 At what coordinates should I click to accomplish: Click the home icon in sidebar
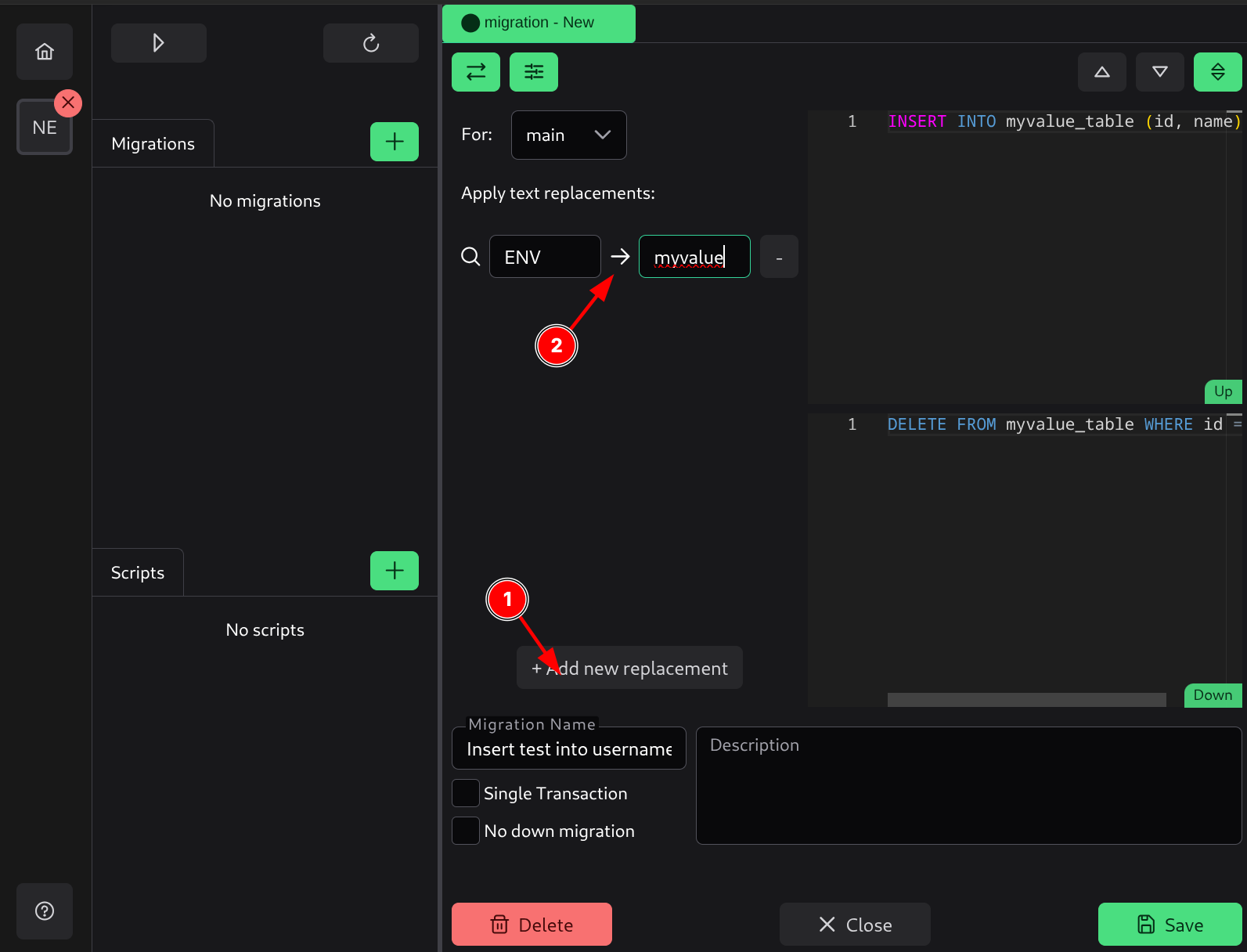click(x=45, y=52)
